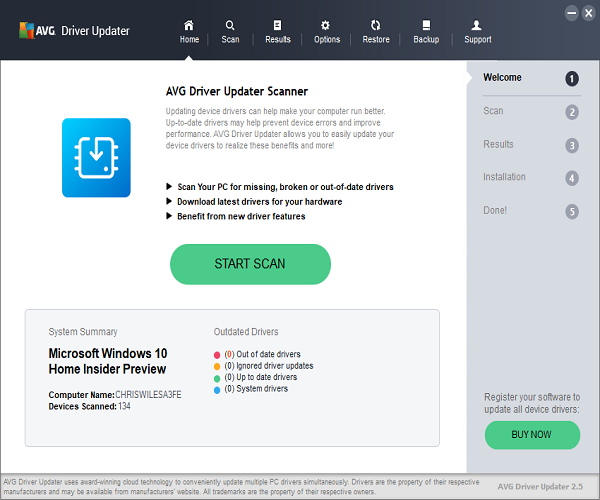600x500 pixels.
Task: Click computer name CHRISWILESA3FE
Action: [148, 394]
